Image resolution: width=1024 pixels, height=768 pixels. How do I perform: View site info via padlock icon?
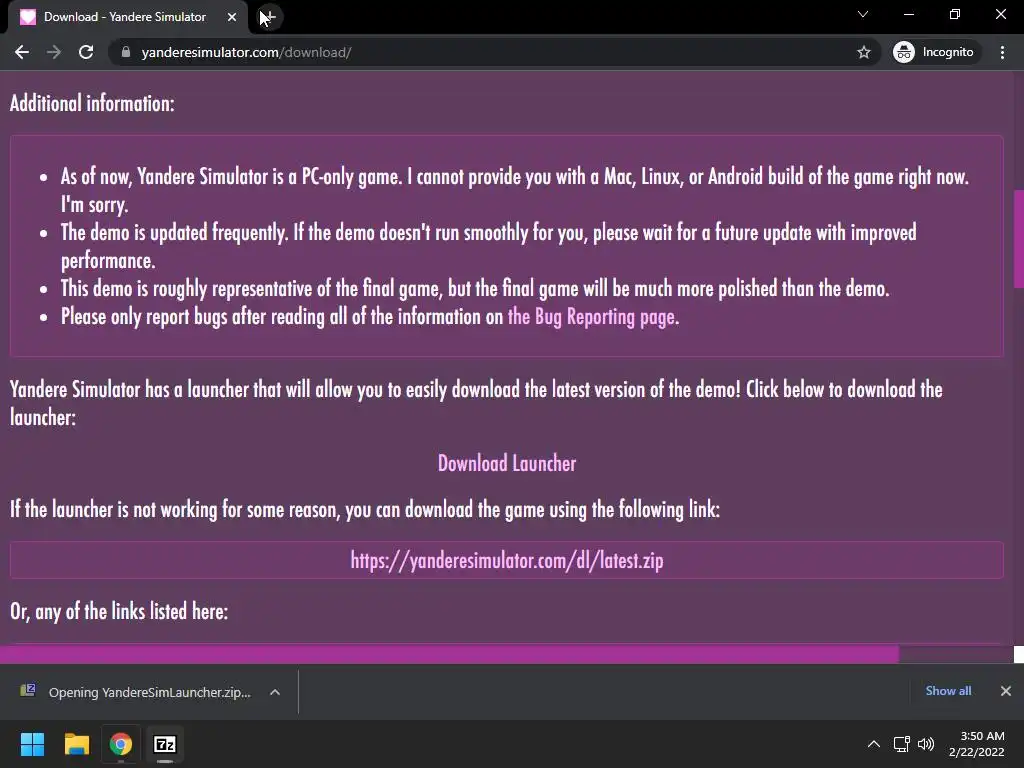[x=126, y=52]
